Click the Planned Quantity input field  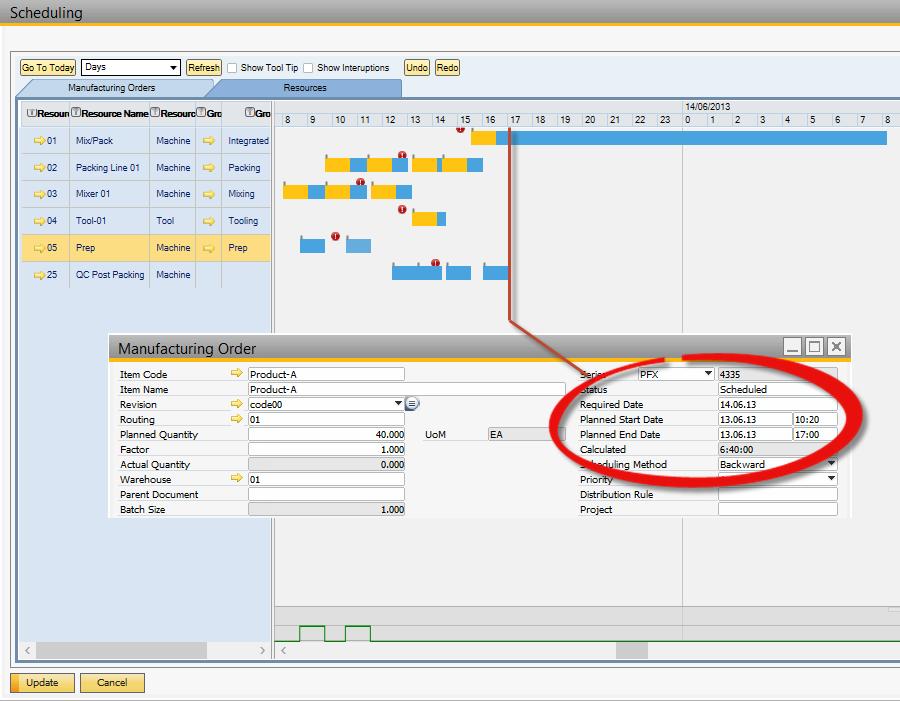click(x=326, y=434)
